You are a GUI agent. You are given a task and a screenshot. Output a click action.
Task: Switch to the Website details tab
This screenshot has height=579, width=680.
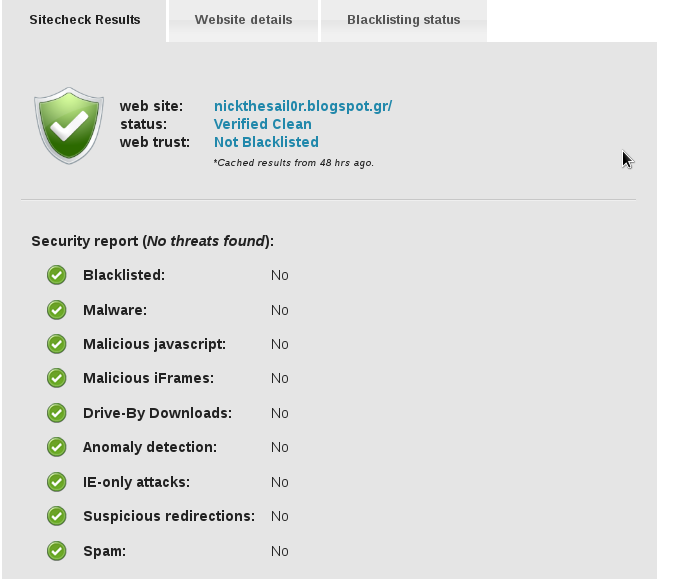[x=243, y=20]
